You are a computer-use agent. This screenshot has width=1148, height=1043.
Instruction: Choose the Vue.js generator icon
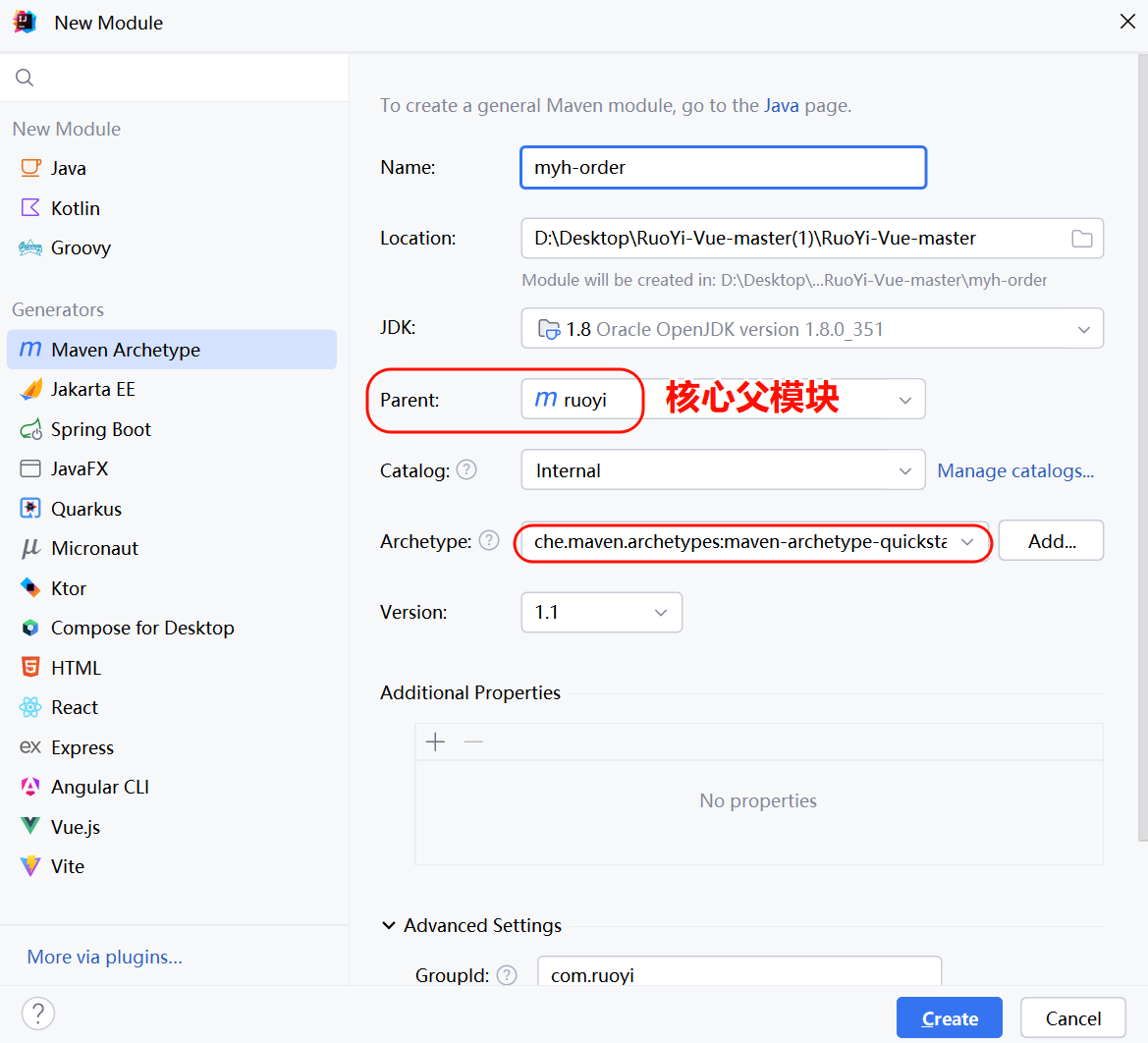[30, 827]
